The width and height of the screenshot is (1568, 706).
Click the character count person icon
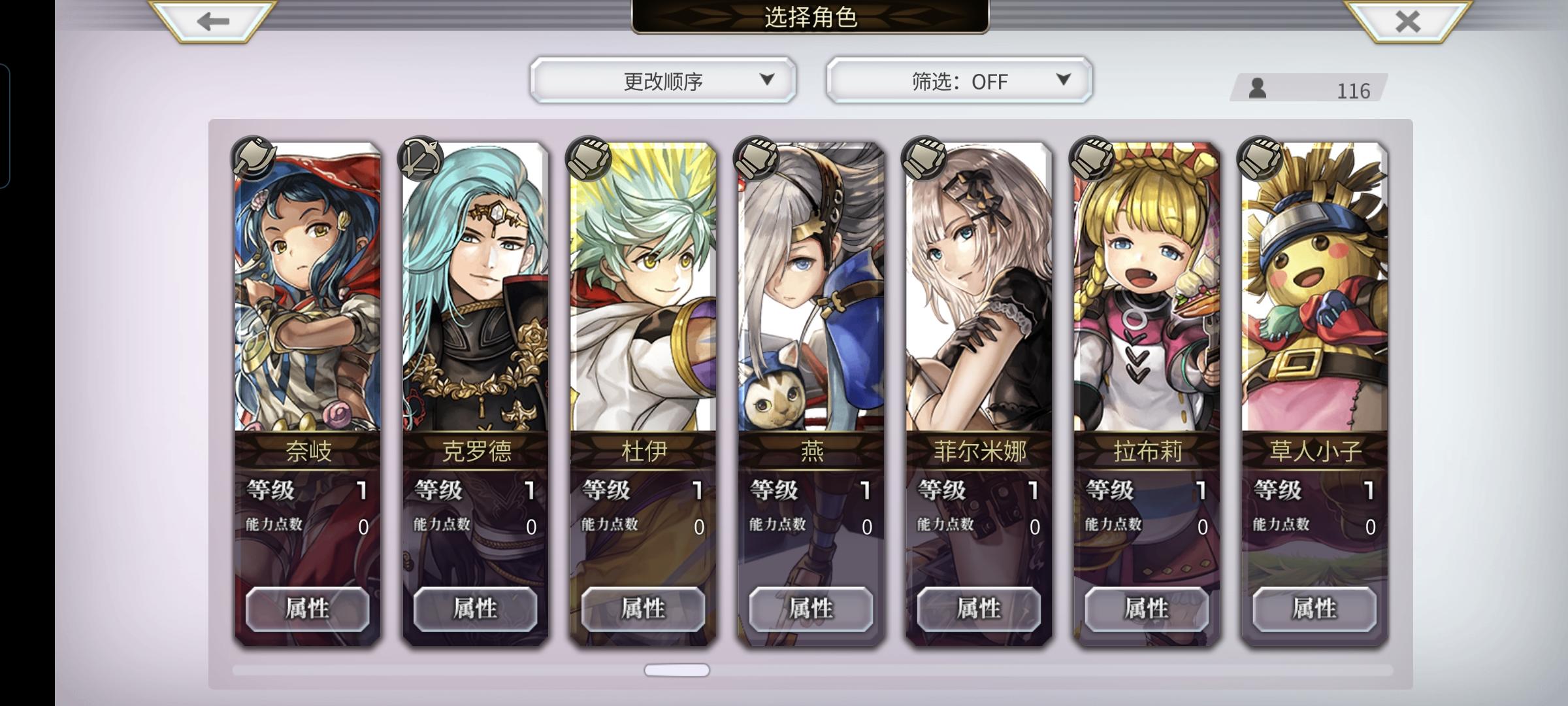1258,88
